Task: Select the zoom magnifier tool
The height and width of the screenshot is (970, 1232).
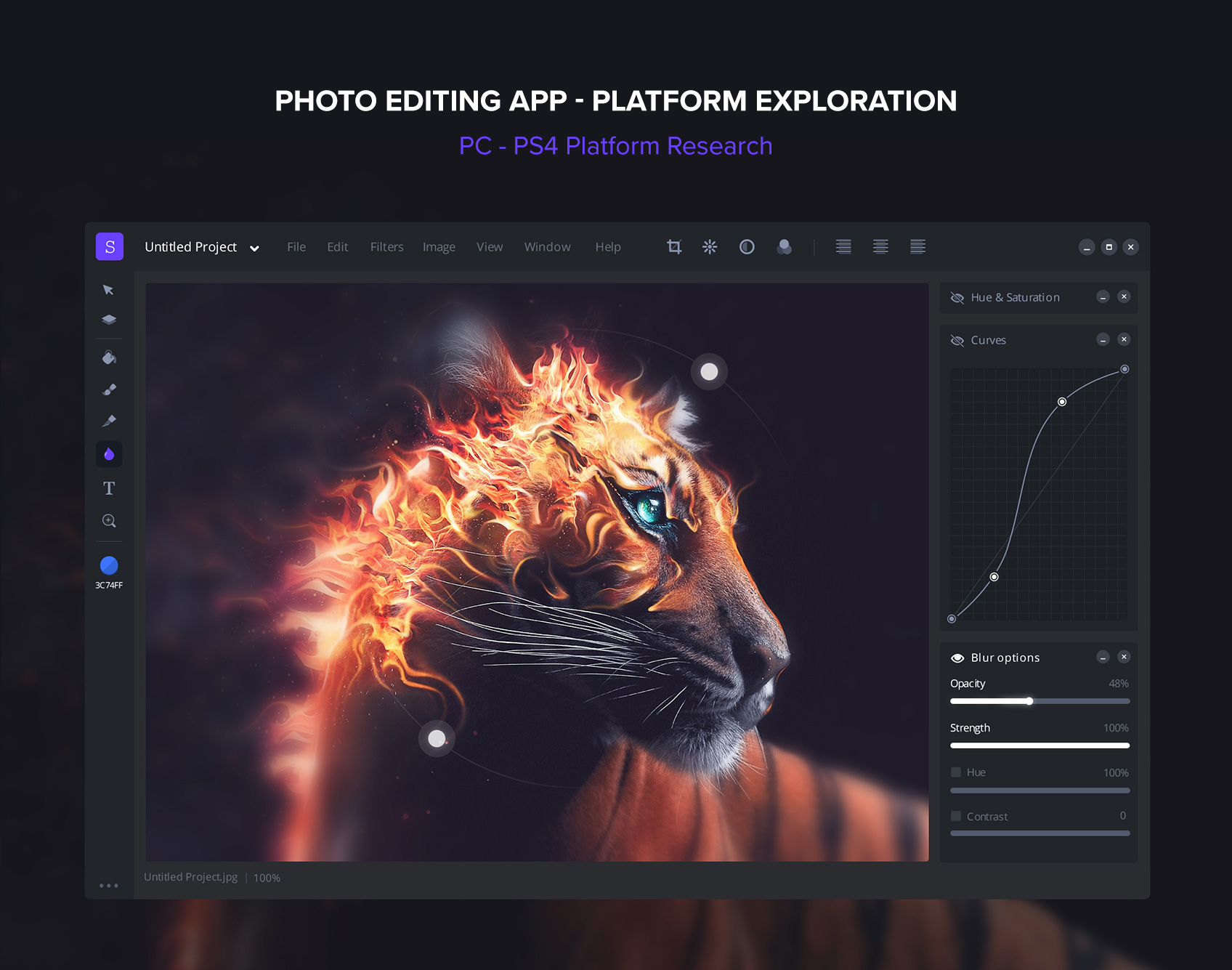Action: point(109,521)
